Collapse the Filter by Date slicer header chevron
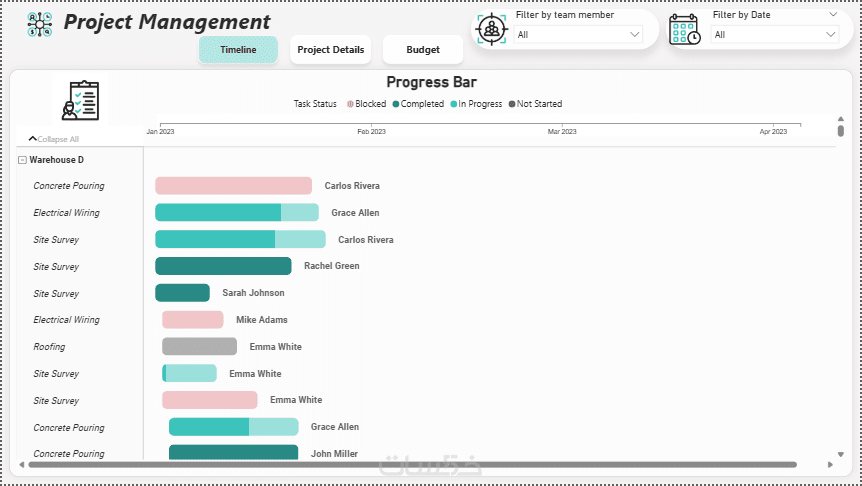Viewport: 862px width, 486px height. pos(833,15)
